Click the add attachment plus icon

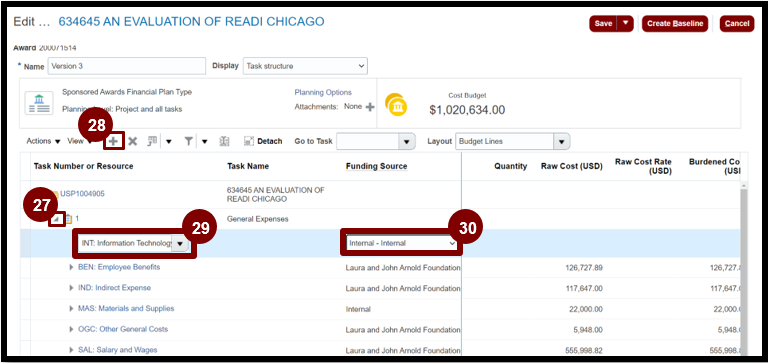click(370, 107)
